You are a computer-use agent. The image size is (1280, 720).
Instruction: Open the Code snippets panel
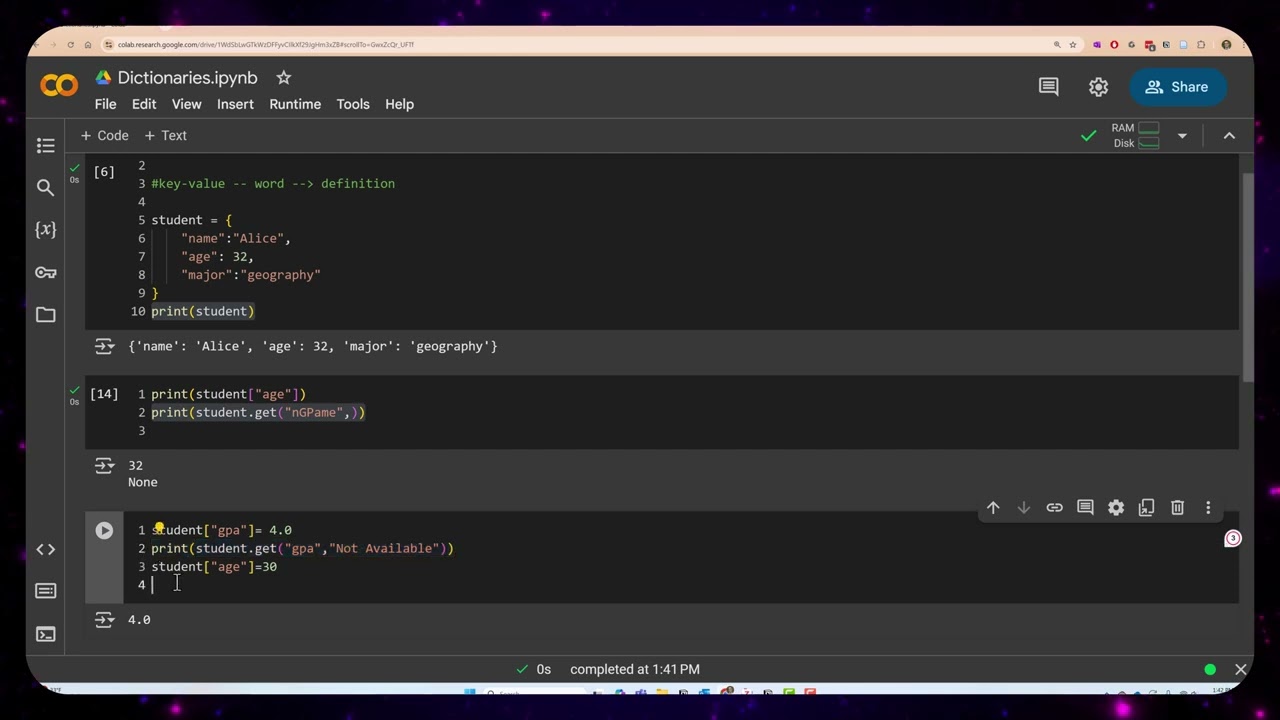coord(45,549)
